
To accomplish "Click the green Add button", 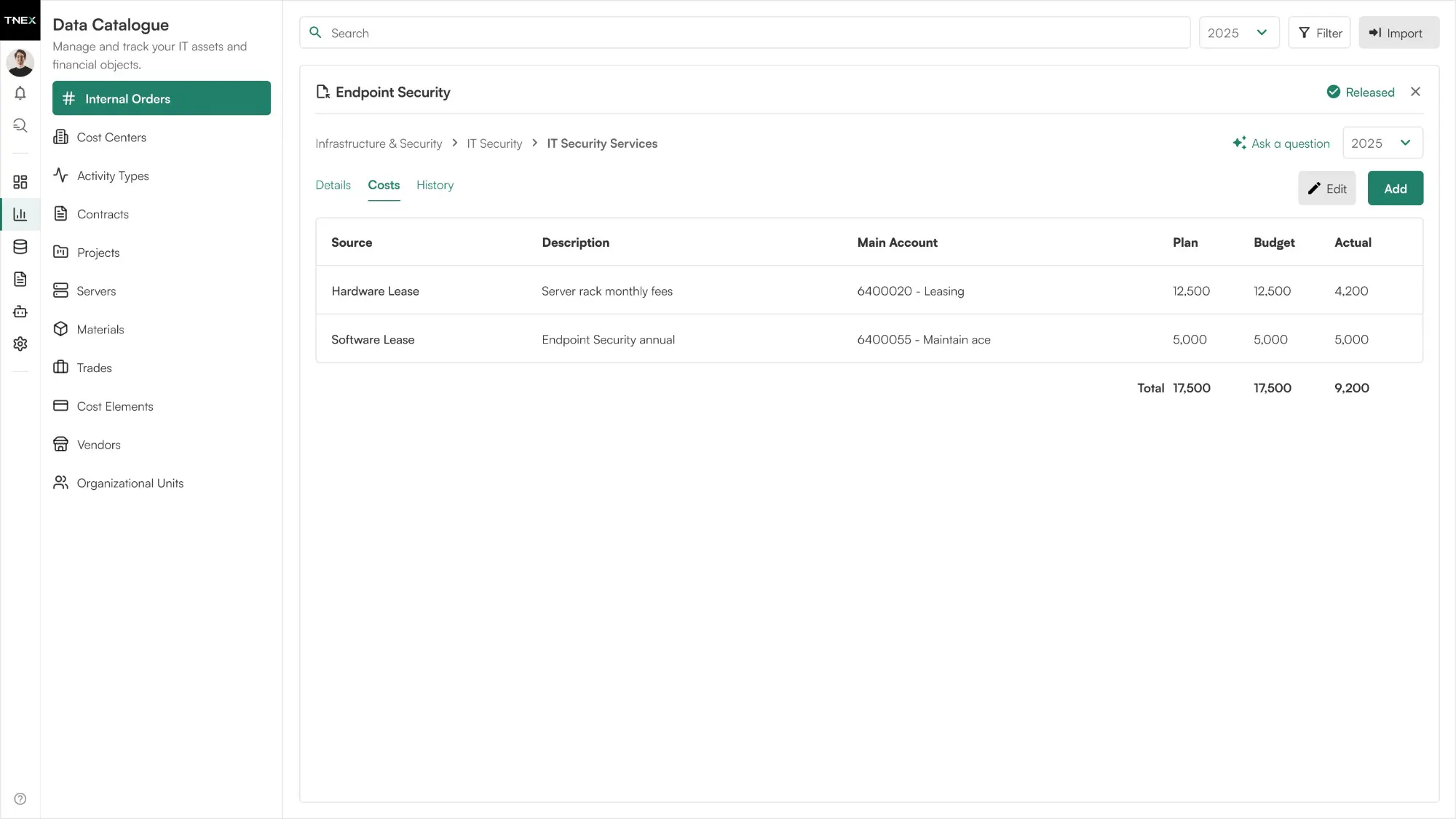I will click(1395, 189).
